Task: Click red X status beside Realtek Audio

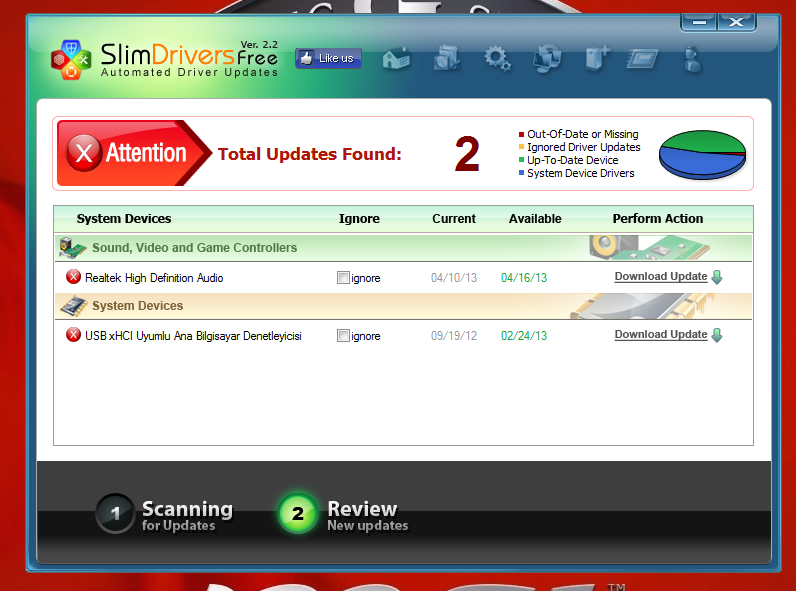Action: pyautogui.click(x=74, y=277)
